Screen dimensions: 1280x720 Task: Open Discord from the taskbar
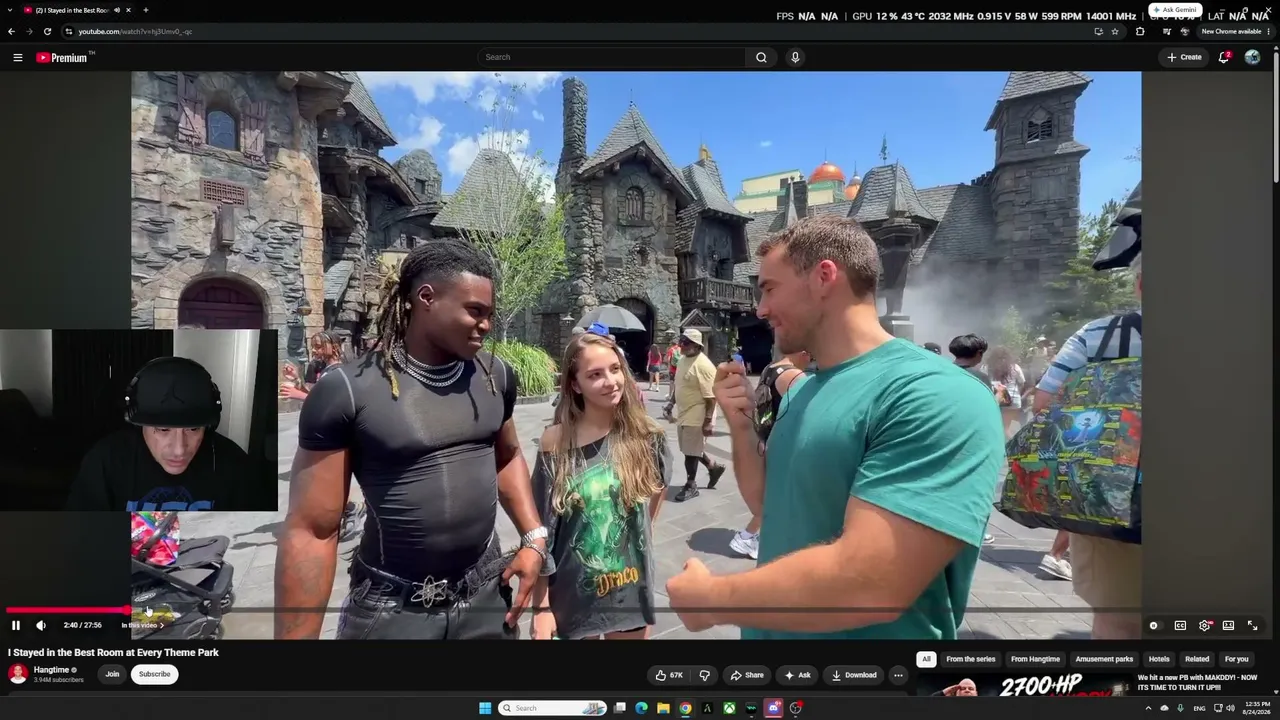[x=773, y=708]
